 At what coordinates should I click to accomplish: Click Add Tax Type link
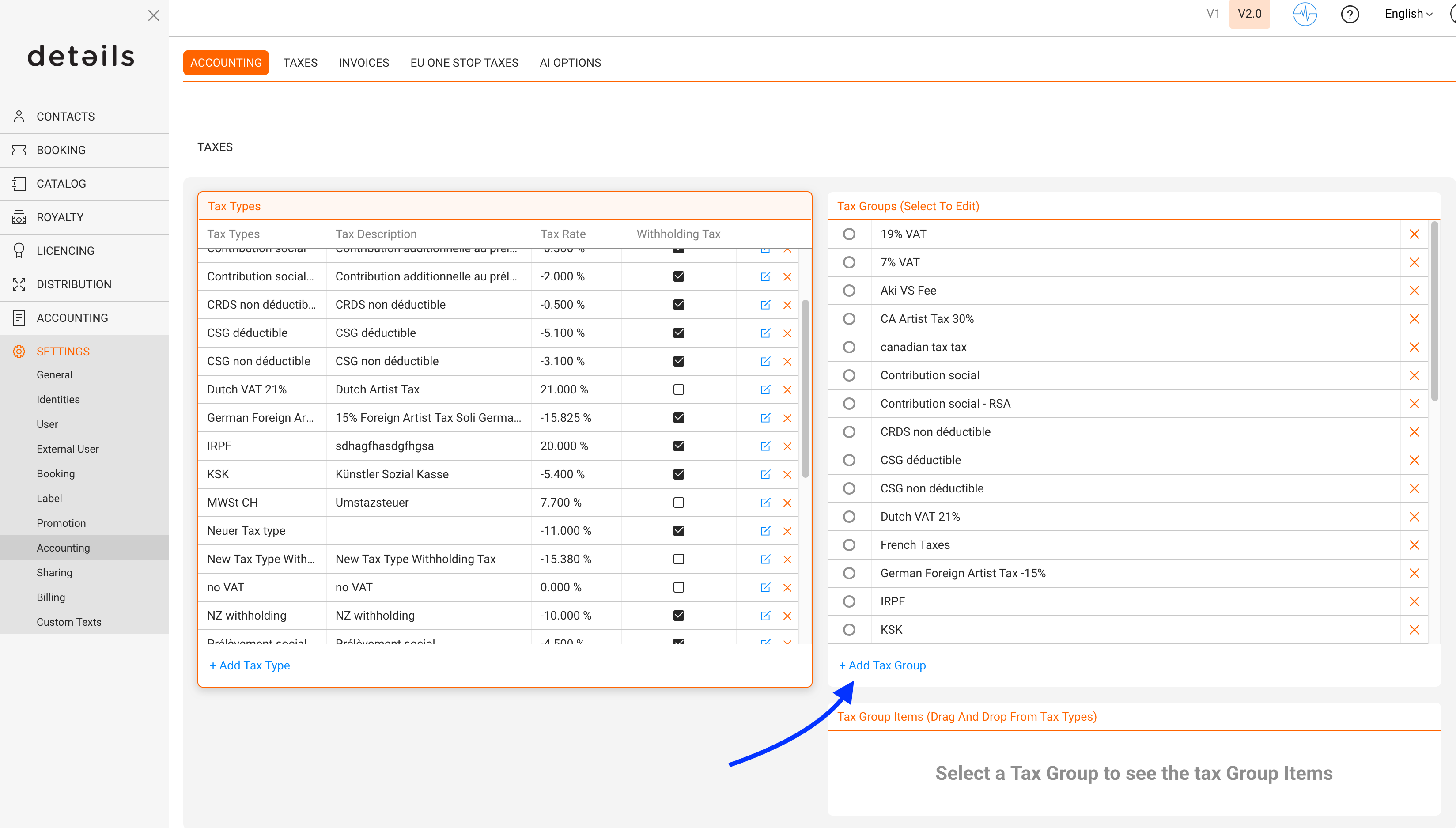pyautogui.click(x=250, y=665)
